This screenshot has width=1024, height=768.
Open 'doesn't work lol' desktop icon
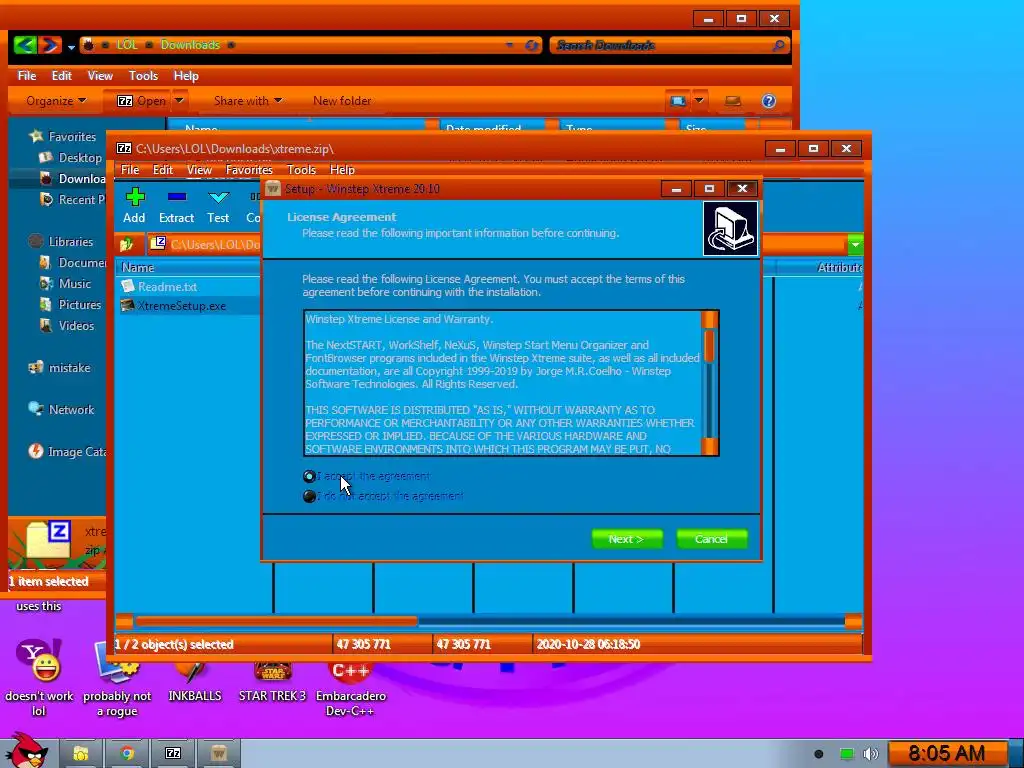(x=39, y=679)
